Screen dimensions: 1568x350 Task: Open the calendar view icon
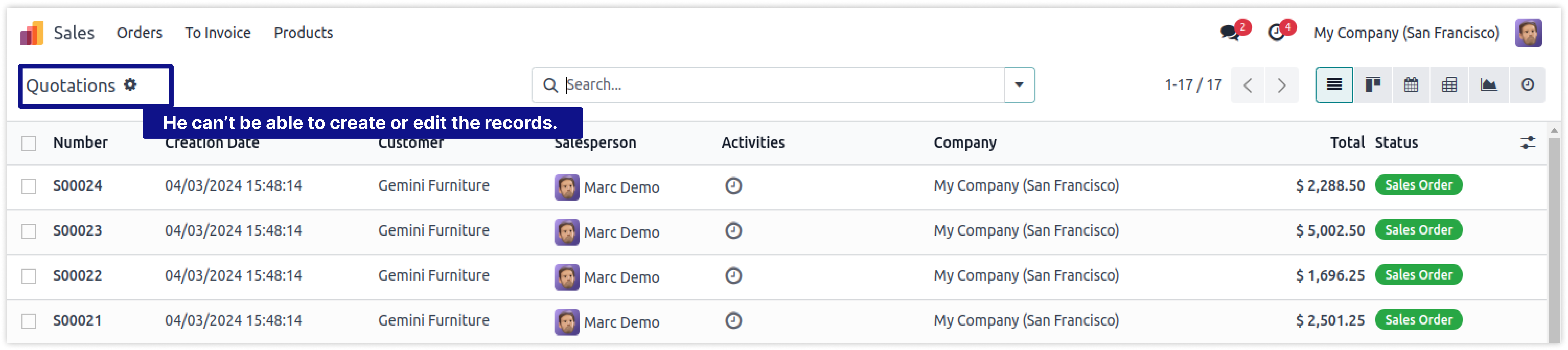1411,85
